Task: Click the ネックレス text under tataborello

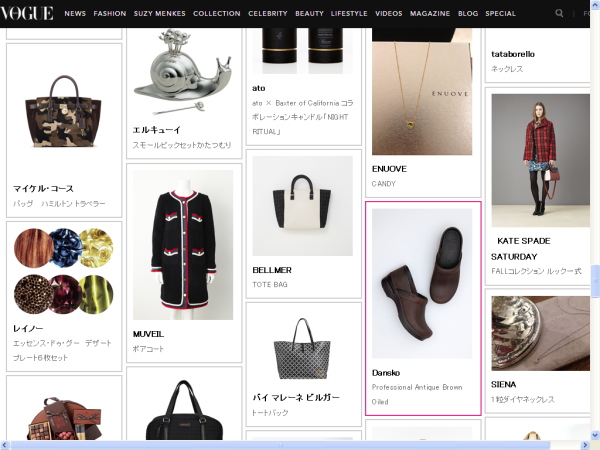Action: point(507,69)
